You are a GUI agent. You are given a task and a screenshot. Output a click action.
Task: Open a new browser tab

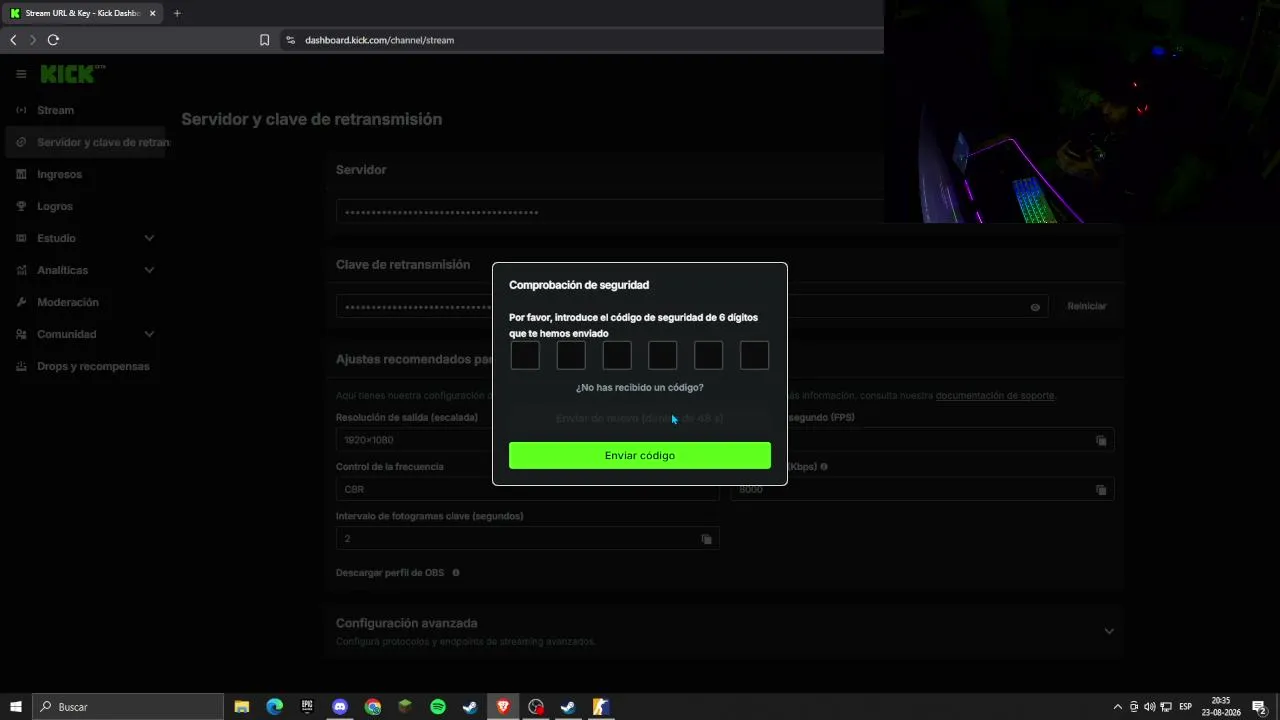(x=177, y=13)
